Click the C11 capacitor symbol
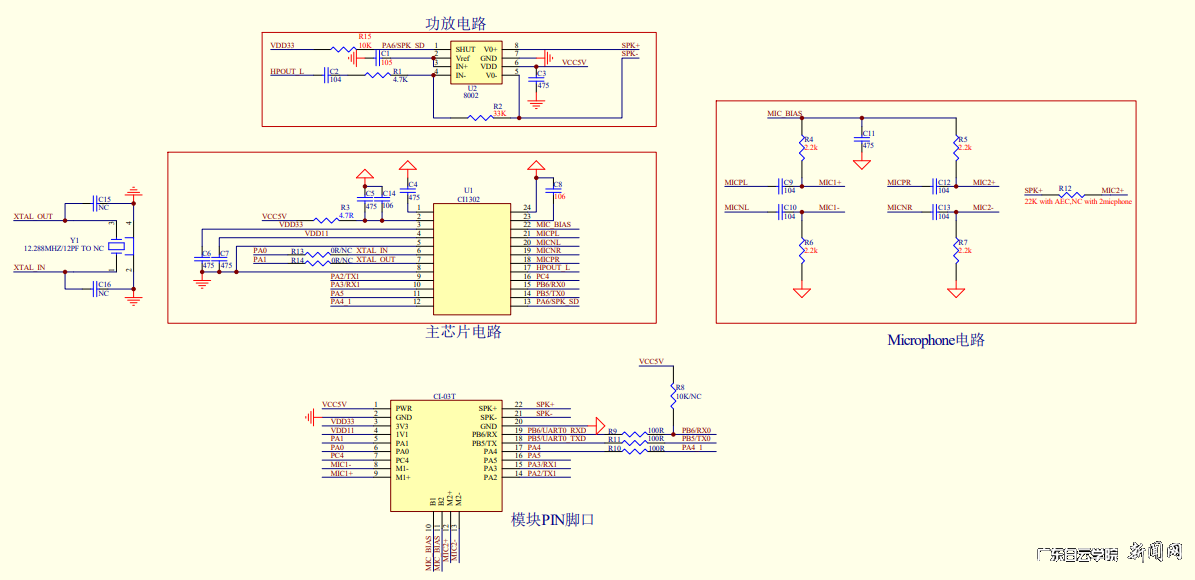 click(x=862, y=139)
